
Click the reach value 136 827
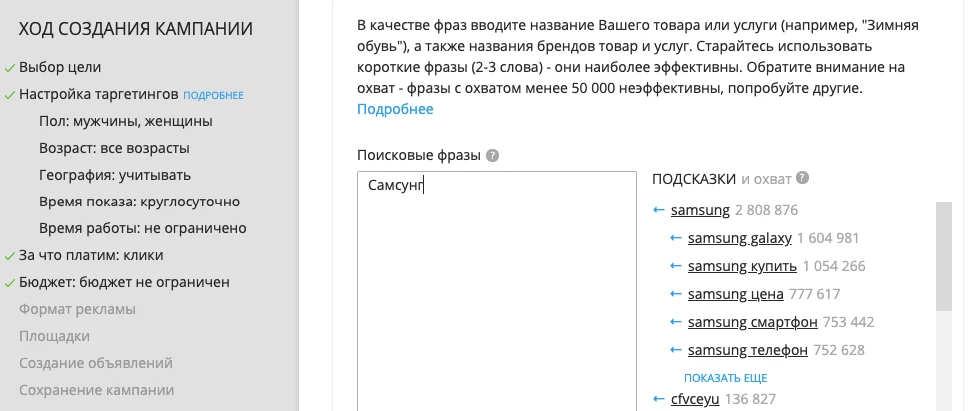750,399
